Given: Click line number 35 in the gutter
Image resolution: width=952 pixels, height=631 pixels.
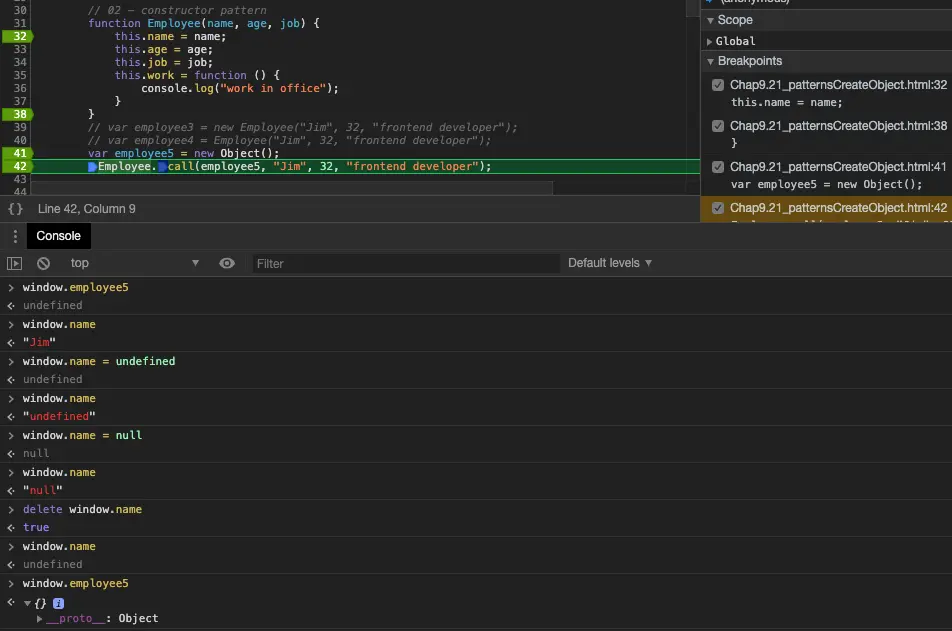Looking at the screenshot, I should point(19,75).
